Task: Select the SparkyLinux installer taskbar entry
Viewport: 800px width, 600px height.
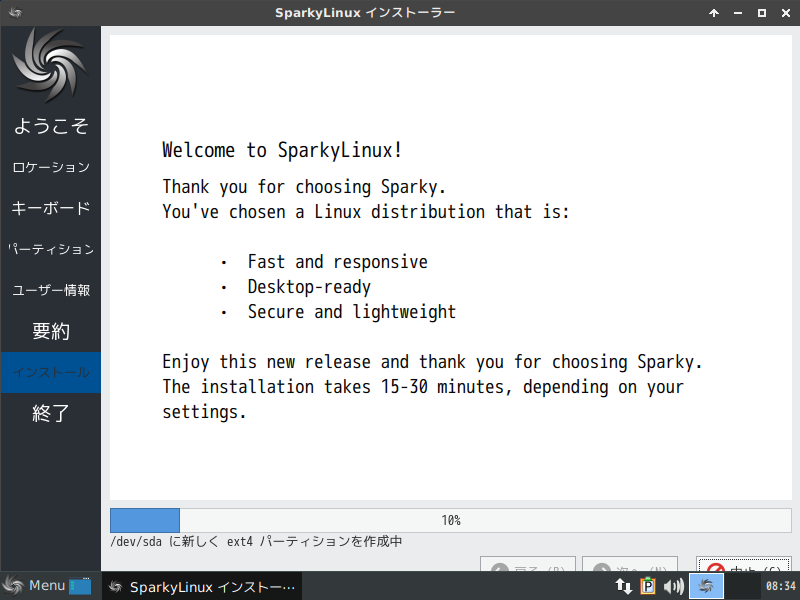Action: pos(202,587)
